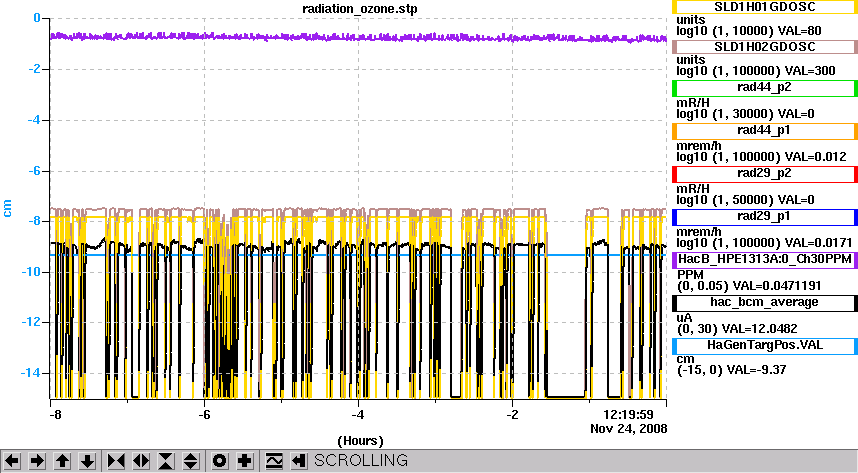Expand the value axis vertically
This screenshot has width=858, height=473.
click(x=191, y=461)
